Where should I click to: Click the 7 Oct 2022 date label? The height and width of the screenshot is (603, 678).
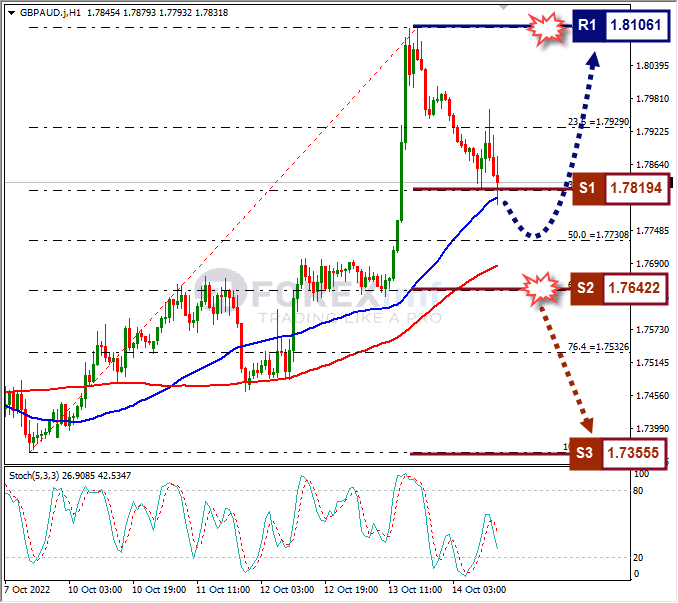coord(26,590)
